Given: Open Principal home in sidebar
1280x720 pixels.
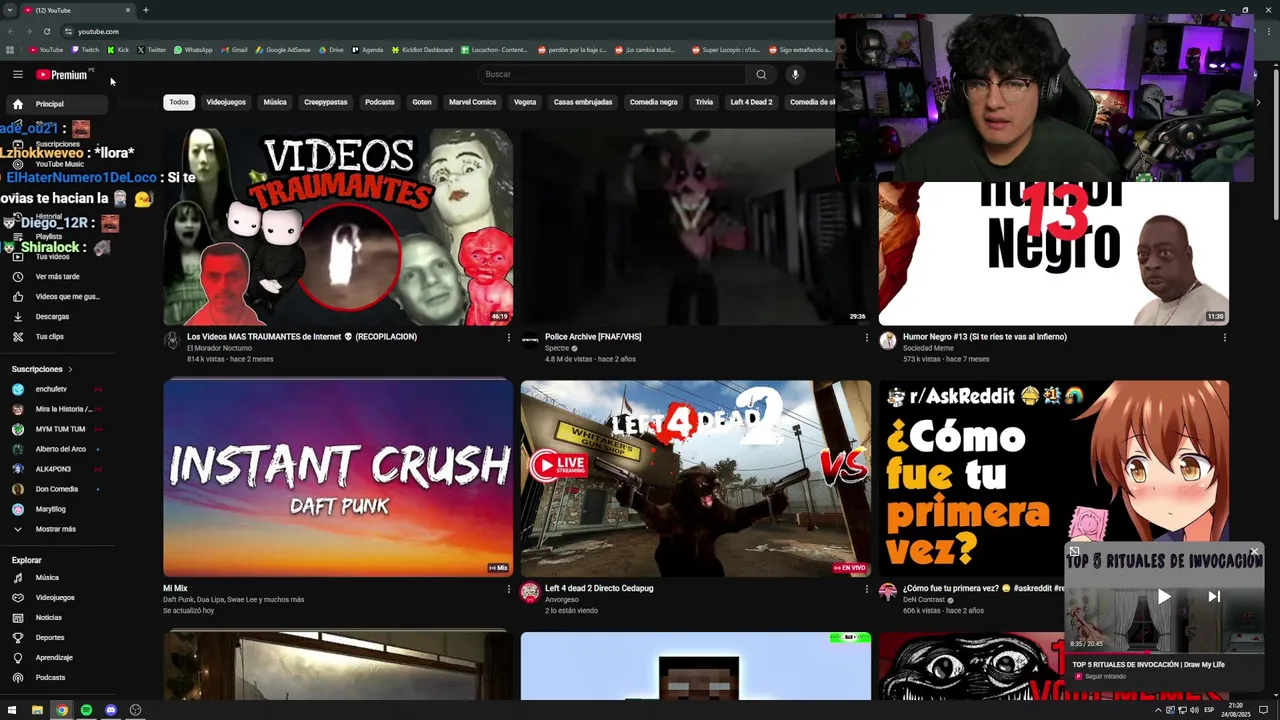Looking at the screenshot, I should pyautogui.click(x=57, y=104).
